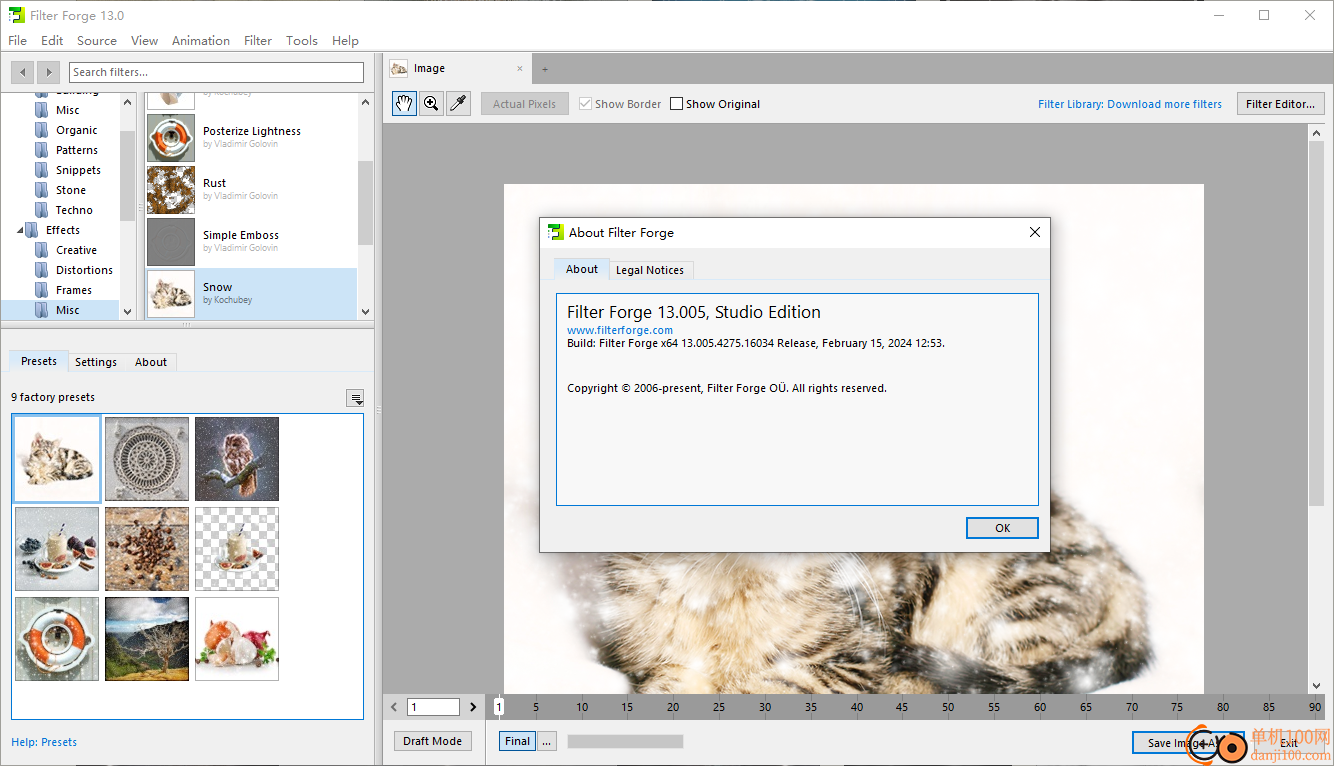The height and width of the screenshot is (766, 1334).
Task: Open the Filter Editor button
Action: click(1281, 104)
